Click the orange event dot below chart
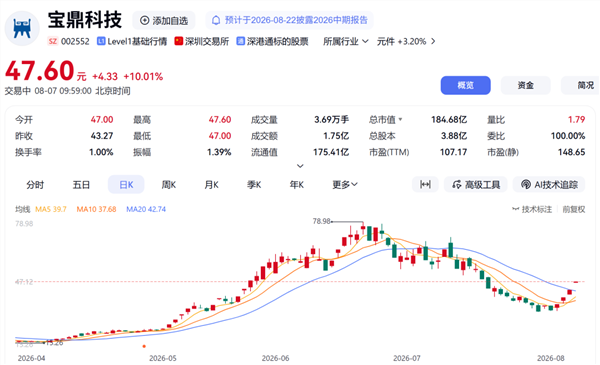This screenshot has width=600, height=365. coord(144,346)
